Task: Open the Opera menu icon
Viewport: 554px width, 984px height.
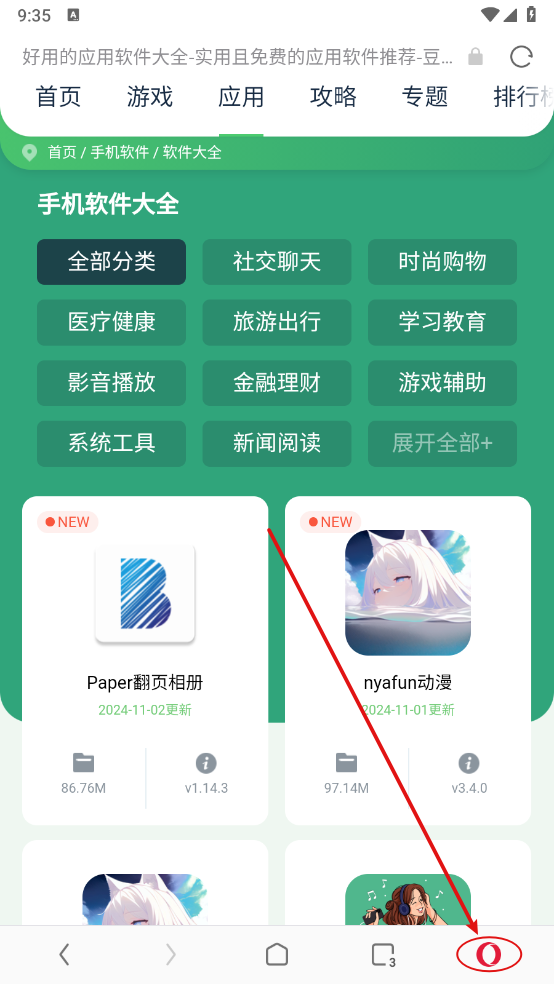Action: pyautogui.click(x=488, y=955)
